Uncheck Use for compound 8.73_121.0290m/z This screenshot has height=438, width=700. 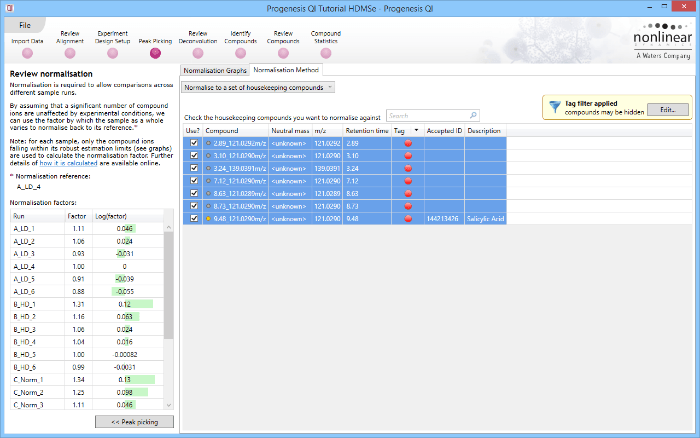pos(194,206)
